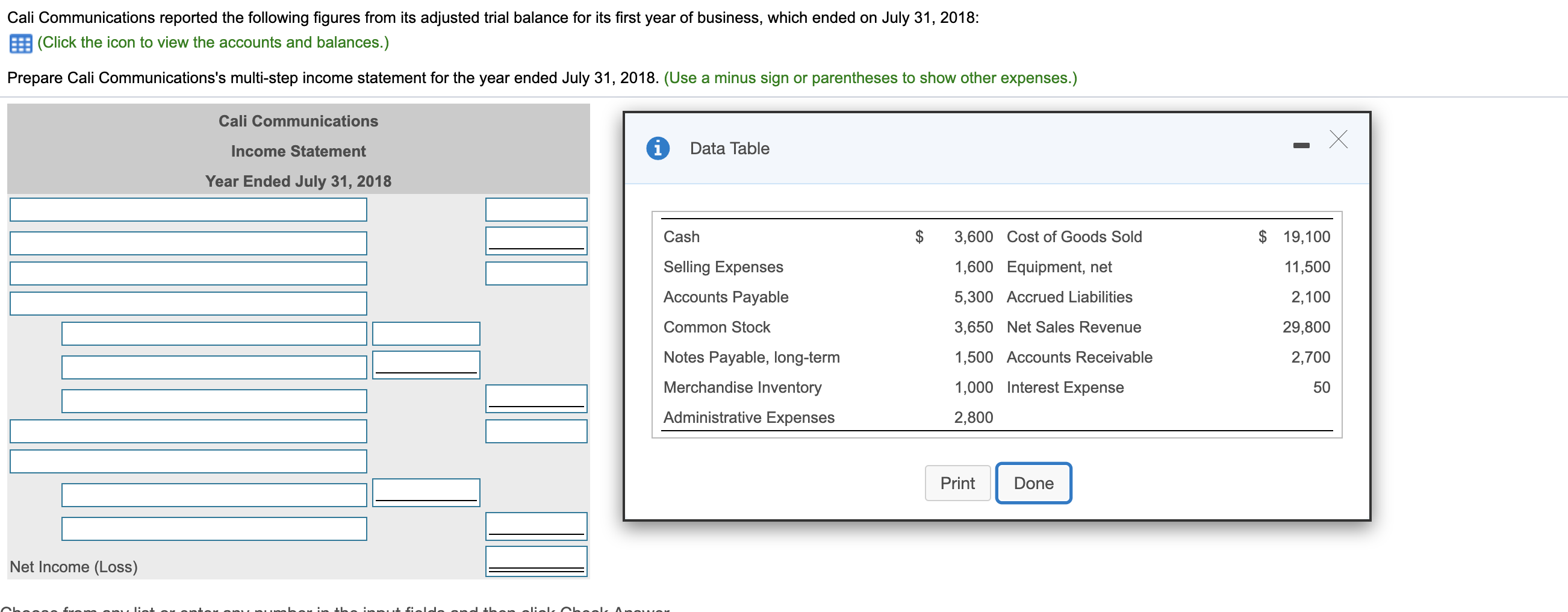Click the Administrative Expenses label
The image size is (1568, 612).
[x=748, y=418]
